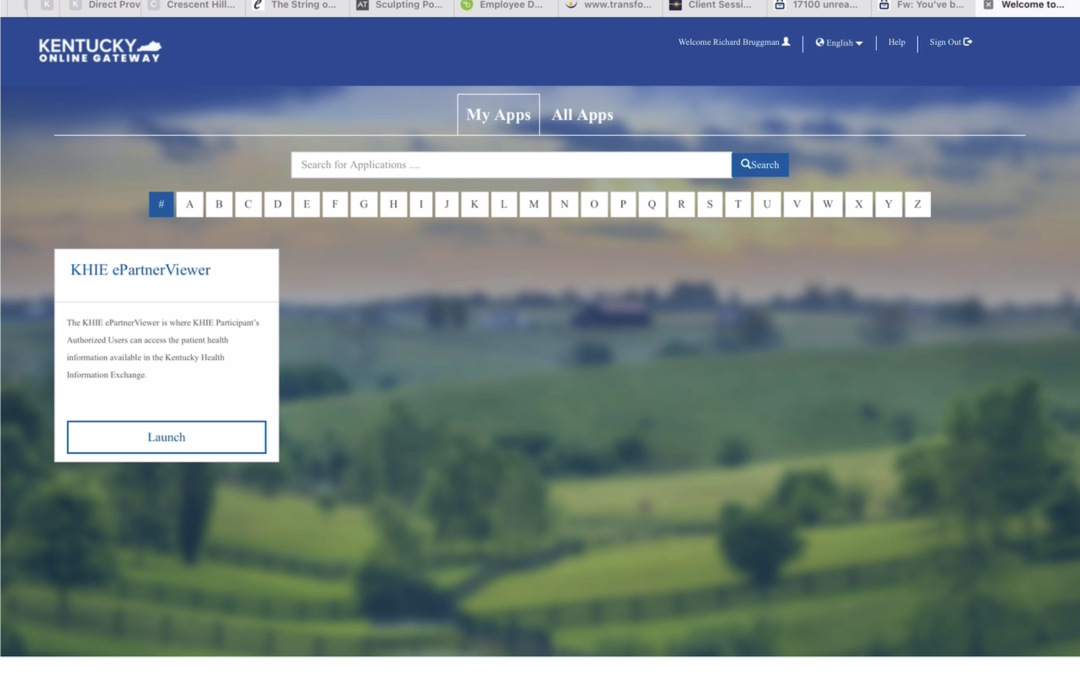The width and height of the screenshot is (1080, 675).
Task: Filter apps by letter H
Action: point(393,204)
